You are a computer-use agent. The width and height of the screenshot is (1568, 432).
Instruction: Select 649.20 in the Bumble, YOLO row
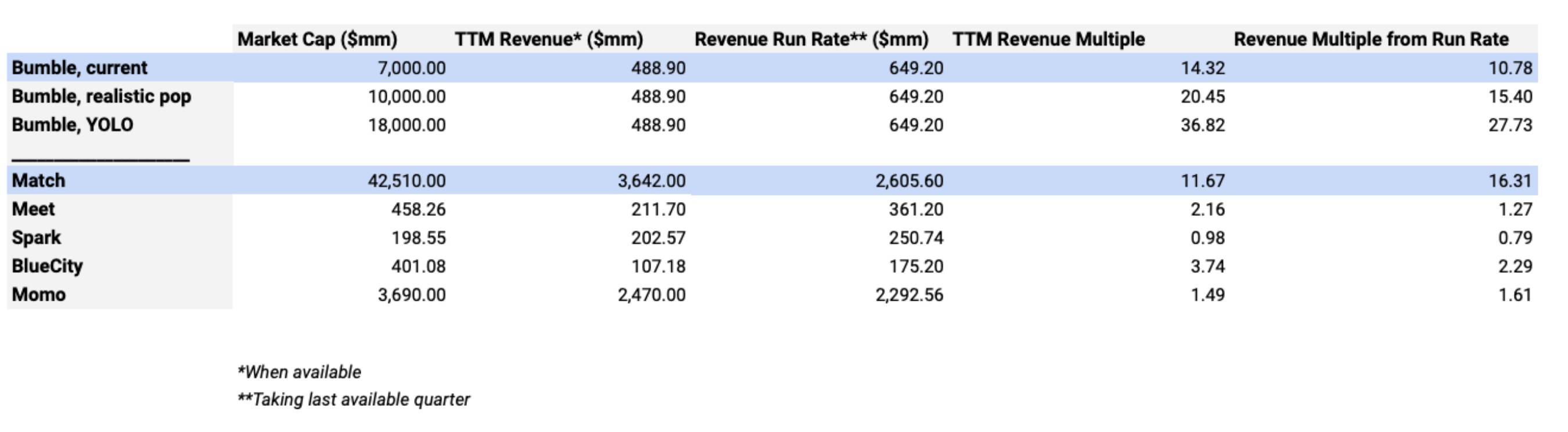(916, 125)
